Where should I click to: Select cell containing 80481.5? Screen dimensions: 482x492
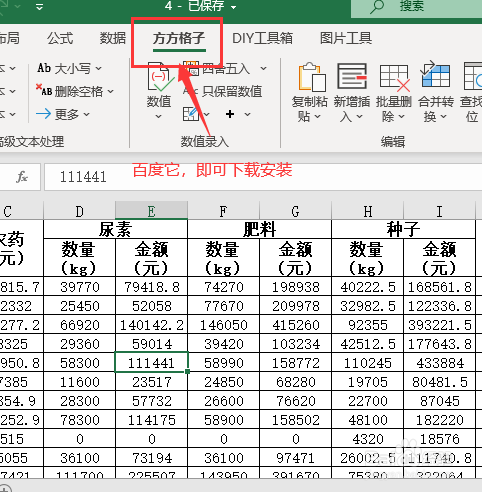point(439,382)
